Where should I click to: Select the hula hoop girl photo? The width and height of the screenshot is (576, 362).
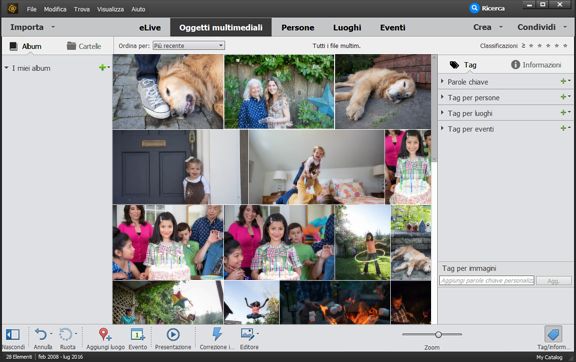(x=363, y=243)
